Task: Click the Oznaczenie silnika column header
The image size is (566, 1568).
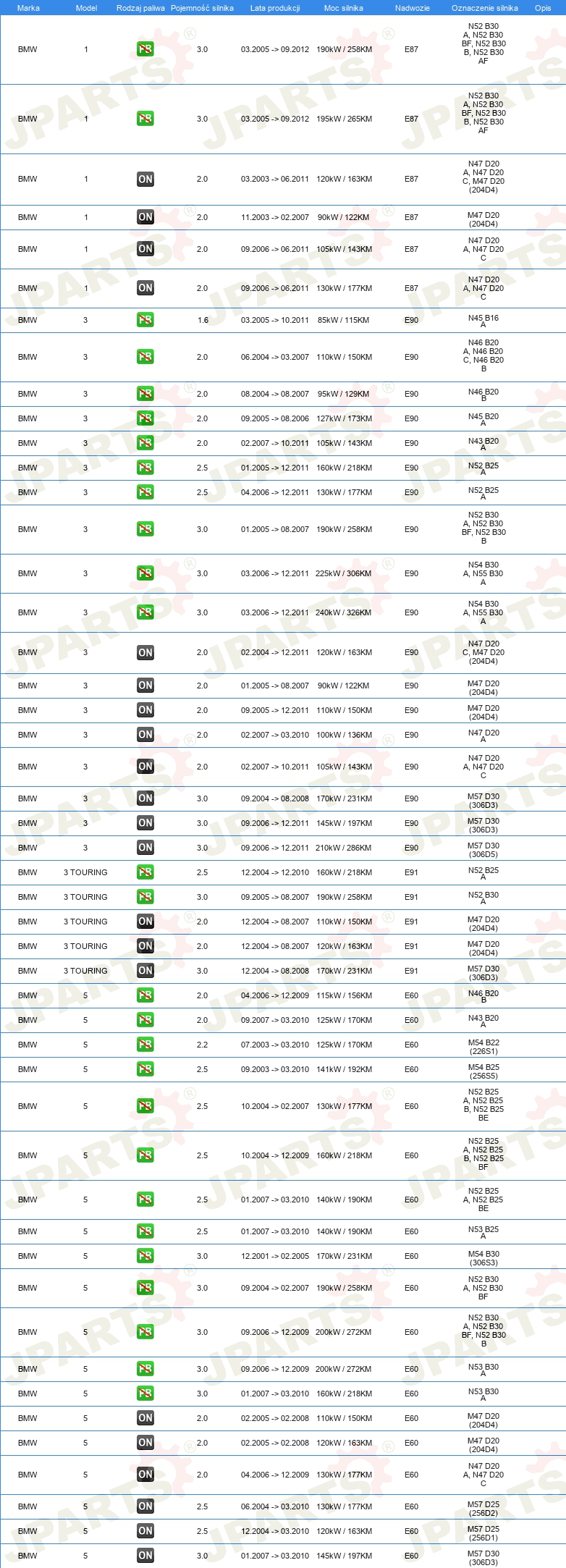Action: [485, 8]
